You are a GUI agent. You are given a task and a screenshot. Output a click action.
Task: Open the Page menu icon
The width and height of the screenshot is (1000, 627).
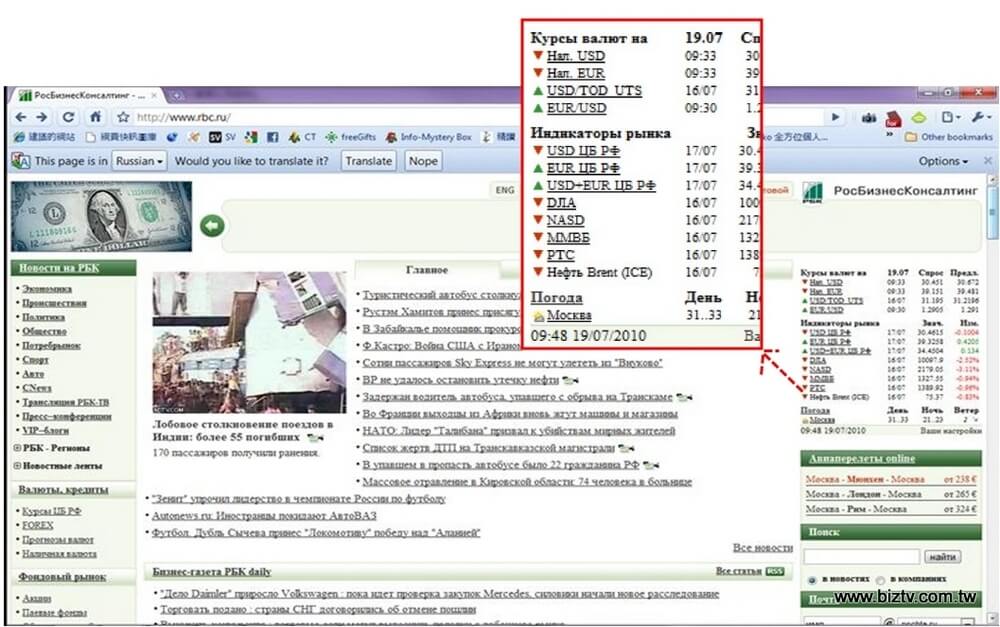(949, 117)
